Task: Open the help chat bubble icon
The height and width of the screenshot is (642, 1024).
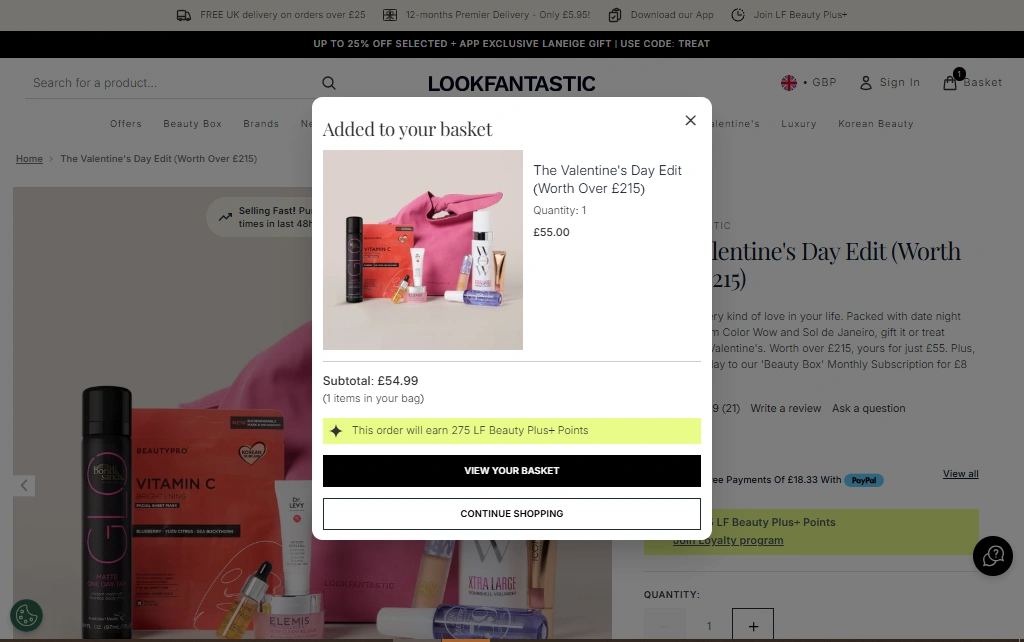Action: [x=992, y=556]
